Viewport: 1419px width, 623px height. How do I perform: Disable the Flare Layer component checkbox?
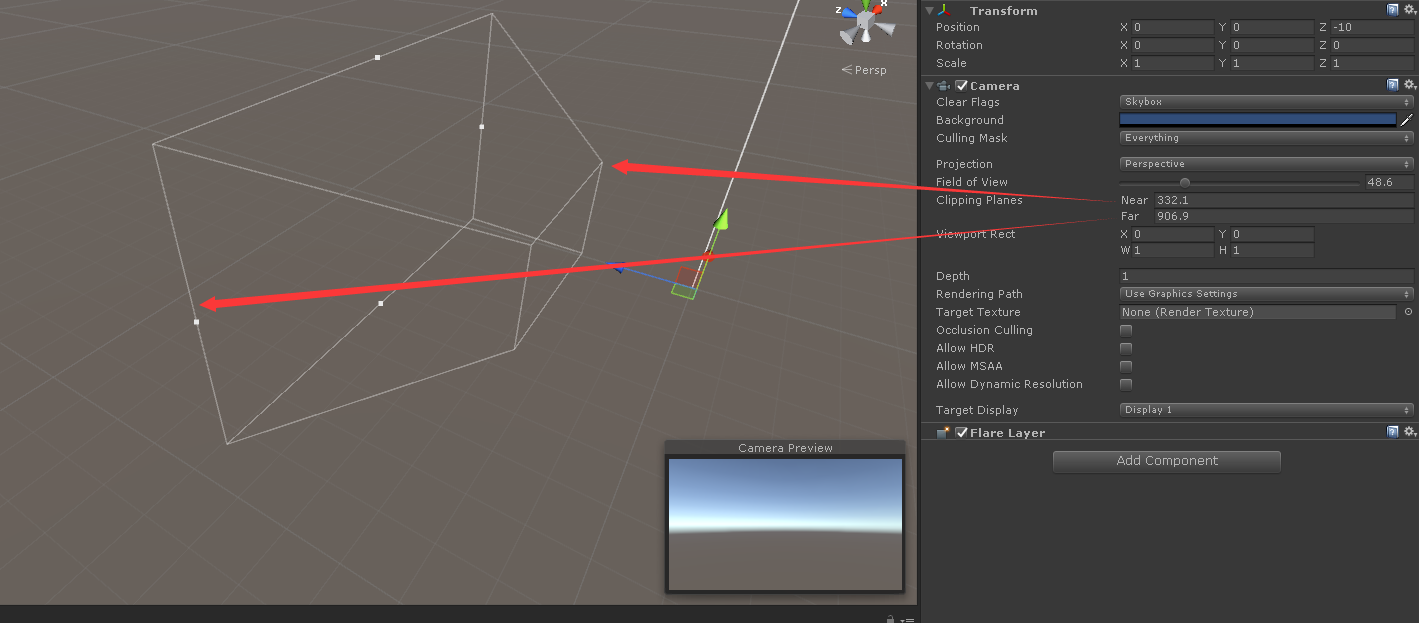click(961, 432)
